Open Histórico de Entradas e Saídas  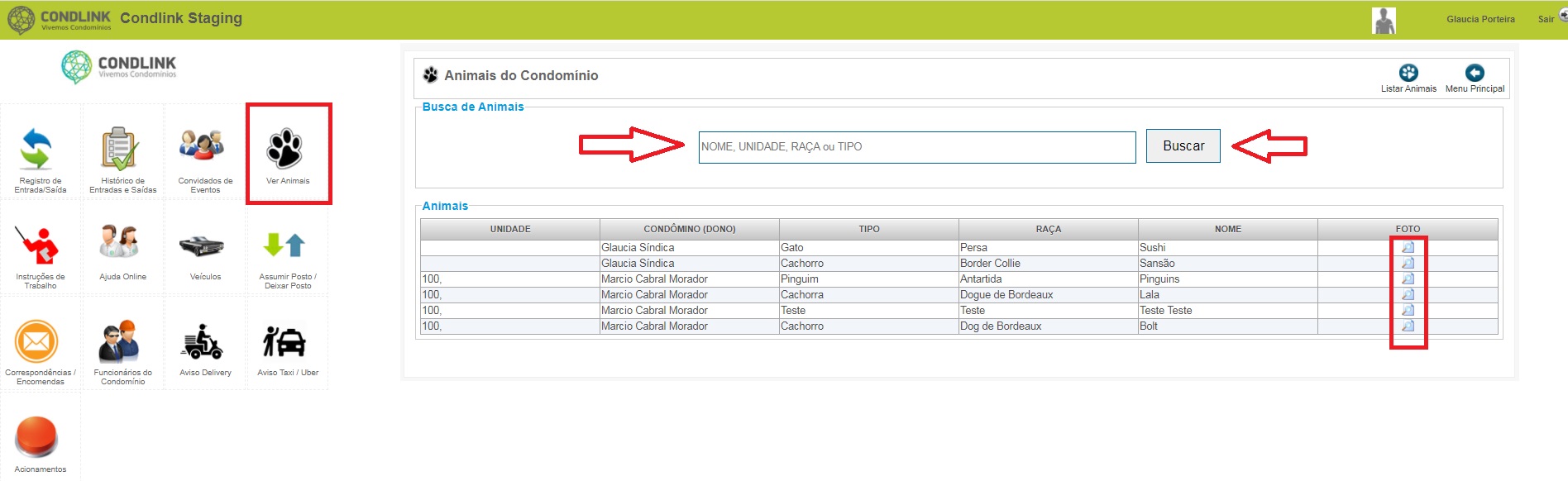(121, 150)
